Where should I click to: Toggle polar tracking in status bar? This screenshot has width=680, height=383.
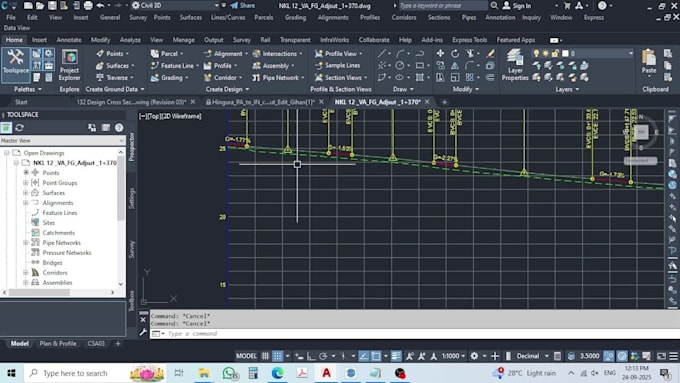click(323, 356)
